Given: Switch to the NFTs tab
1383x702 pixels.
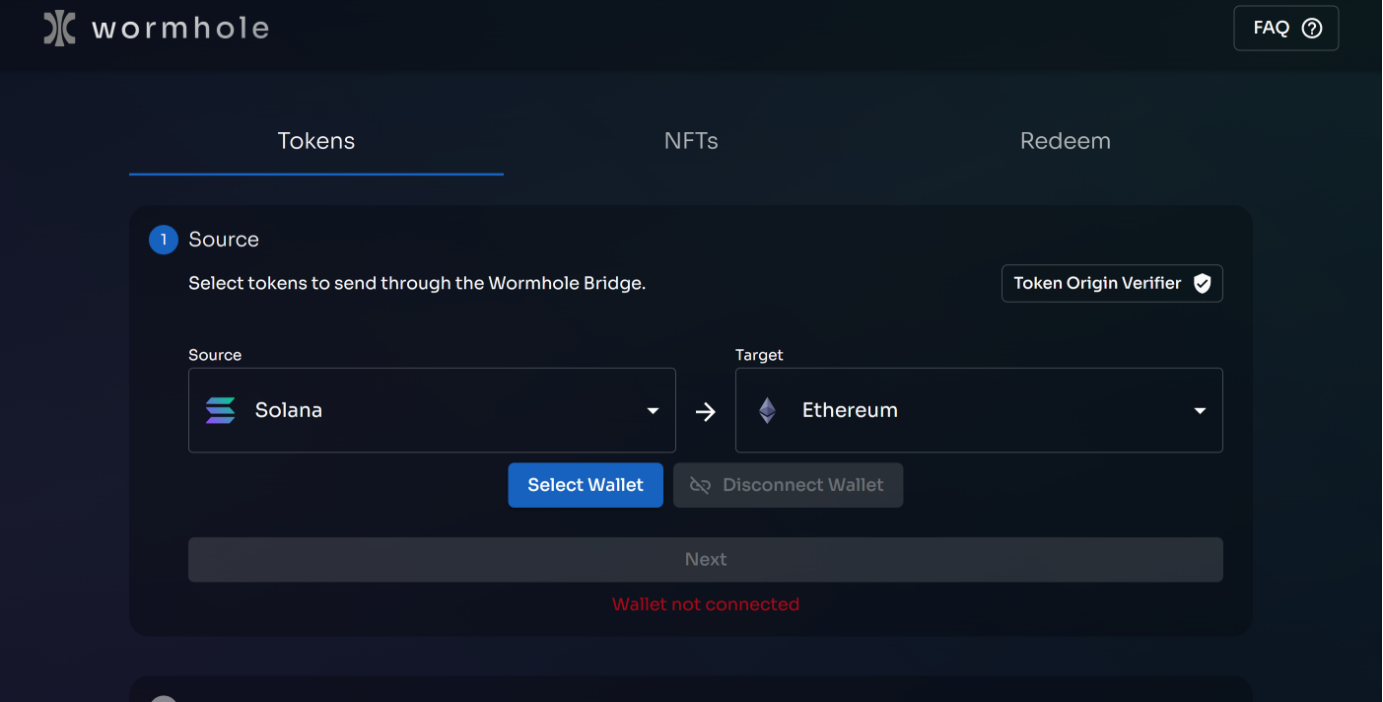Looking at the screenshot, I should point(691,142).
